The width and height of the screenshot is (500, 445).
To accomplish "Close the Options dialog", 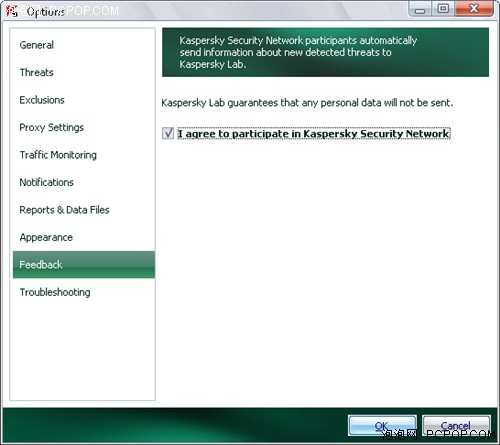I will 474,9.
